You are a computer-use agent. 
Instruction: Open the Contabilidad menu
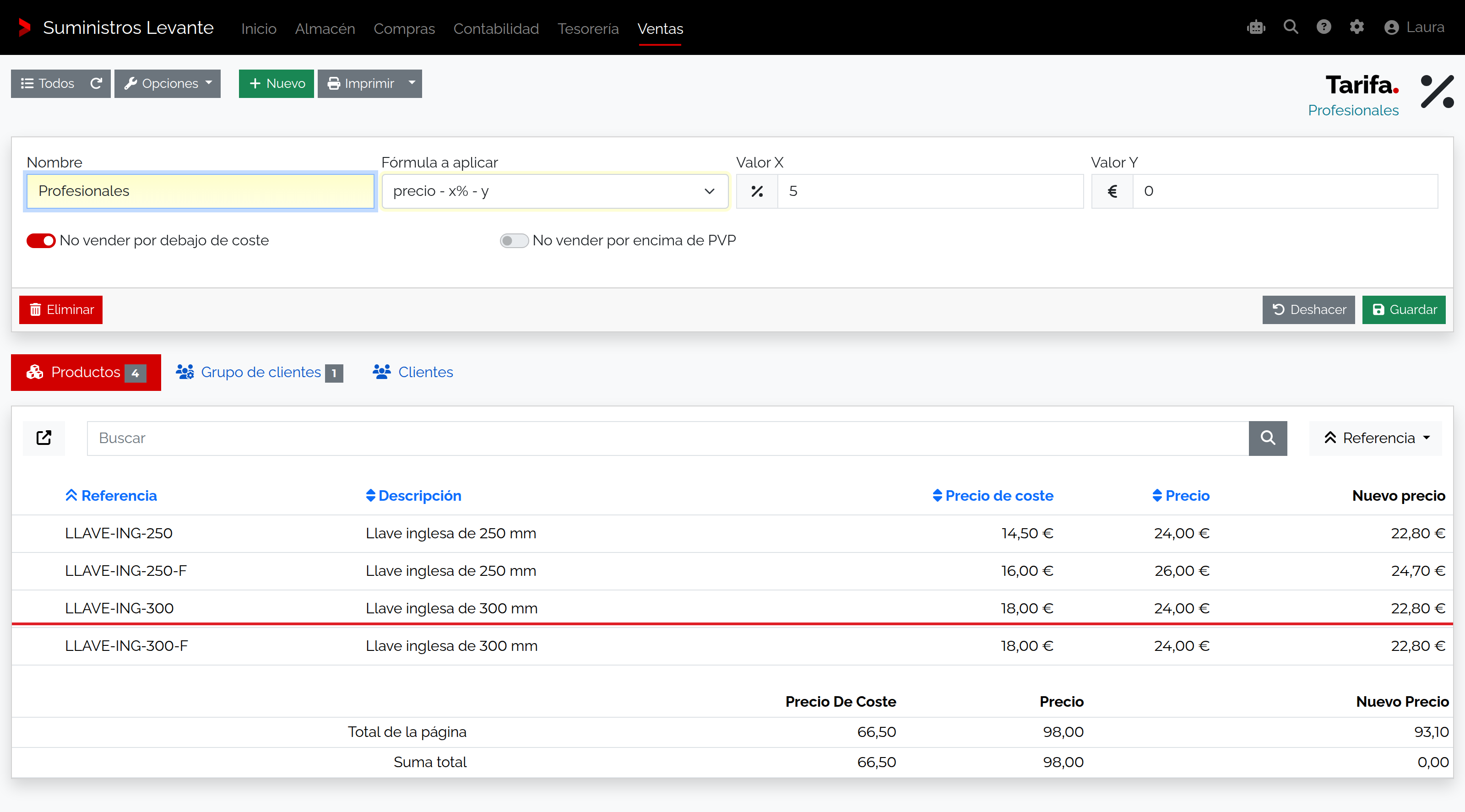[496, 28]
